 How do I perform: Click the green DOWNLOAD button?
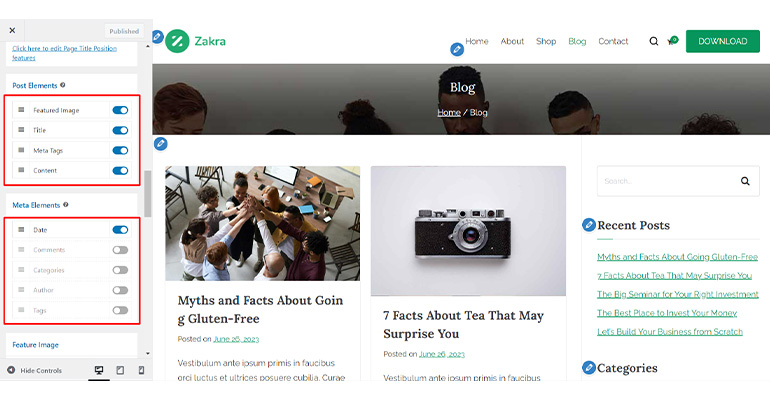pyautogui.click(x=723, y=41)
